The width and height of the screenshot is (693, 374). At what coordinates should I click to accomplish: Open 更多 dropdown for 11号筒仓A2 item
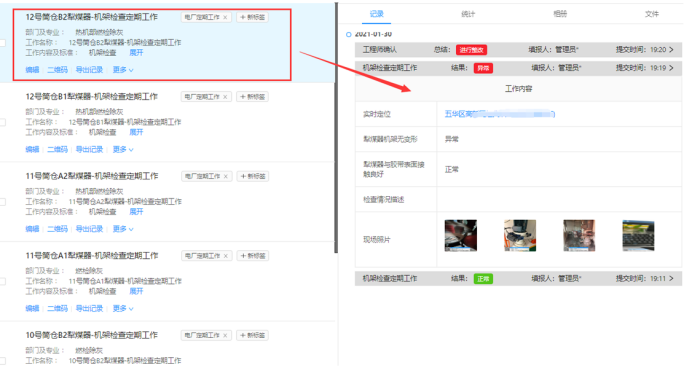123,229
